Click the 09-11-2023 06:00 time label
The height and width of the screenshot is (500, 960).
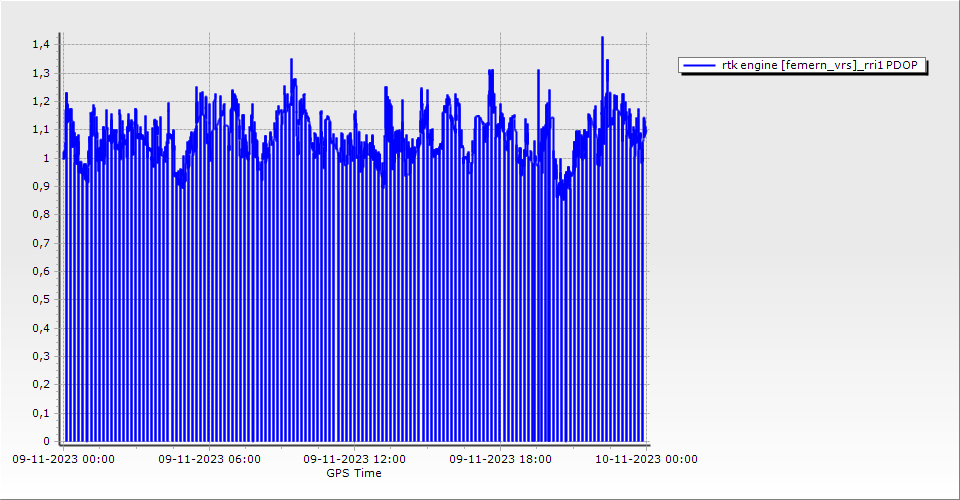point(209,460)
